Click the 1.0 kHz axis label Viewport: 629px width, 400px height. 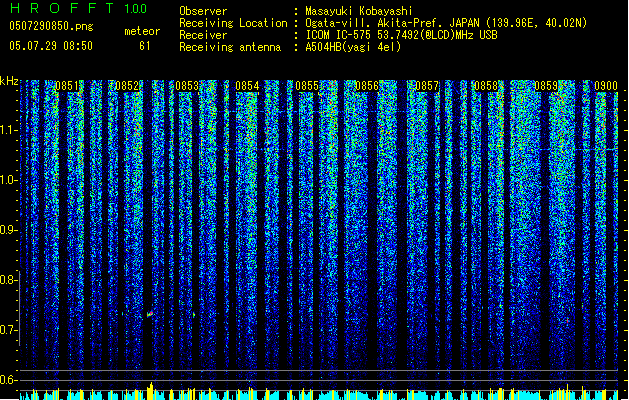pyautogui.click(x=8, y=180)
